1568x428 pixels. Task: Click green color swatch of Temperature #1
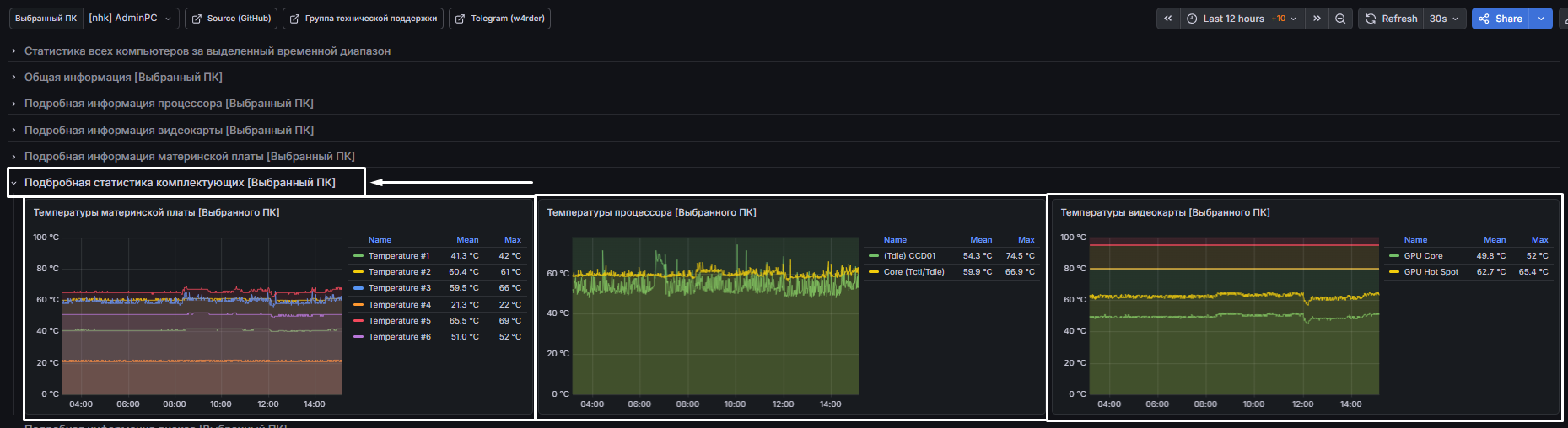coord(358,256)
